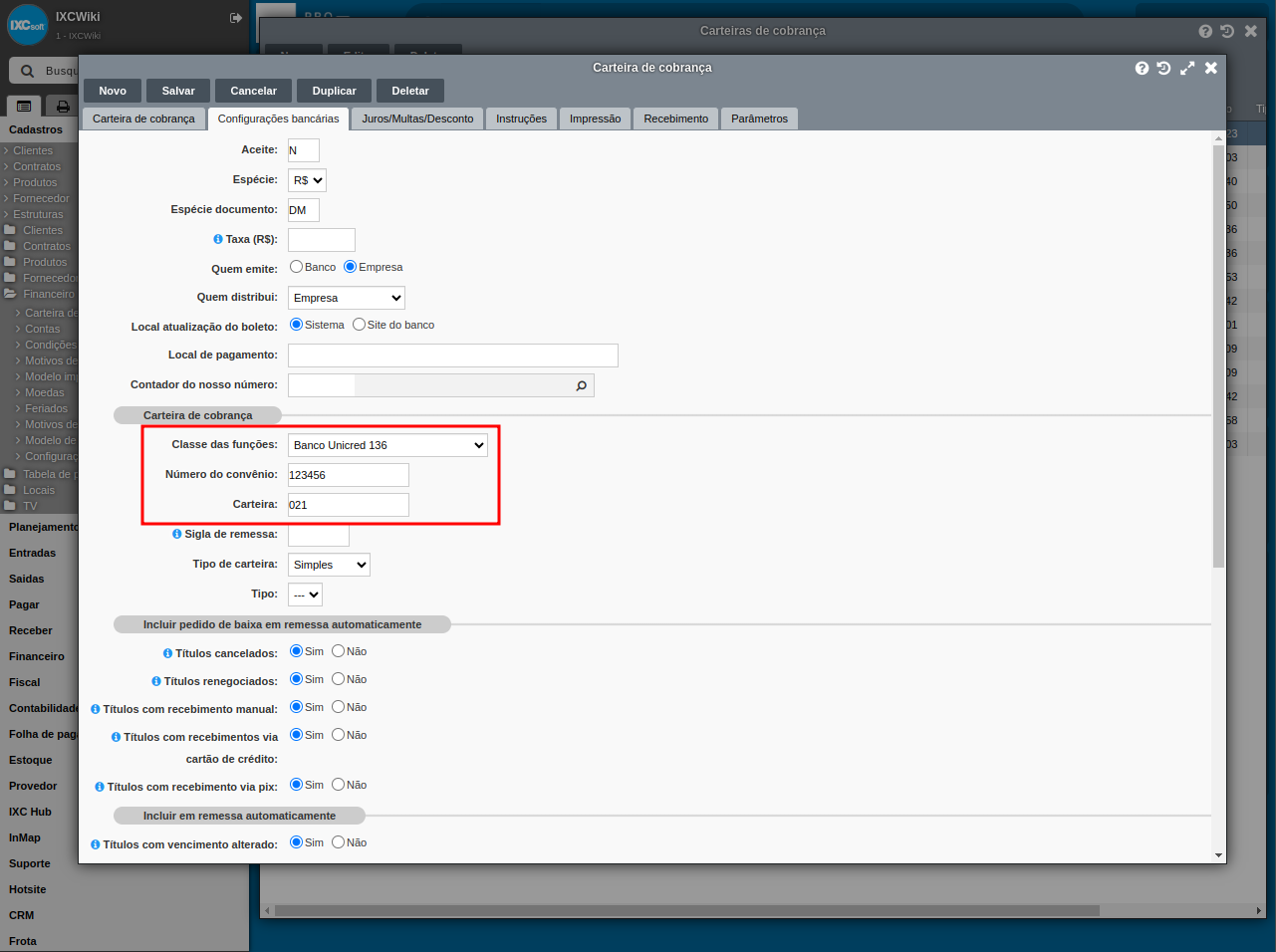Viewport: 1276px width, 952px height.
Task: Select Site do banco radio option
Action: tap(359, 325)
